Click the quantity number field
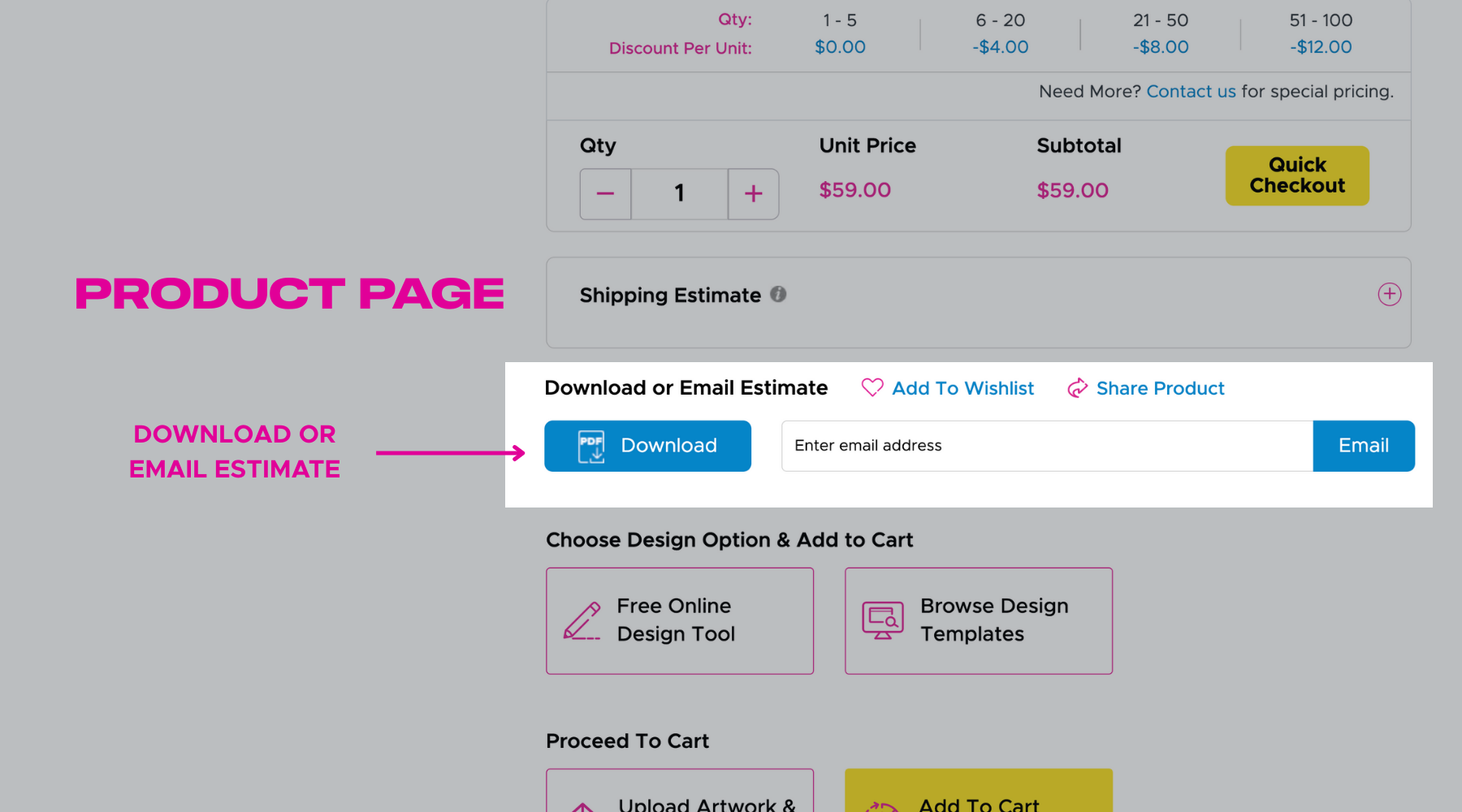 click(x=679, y=194)
